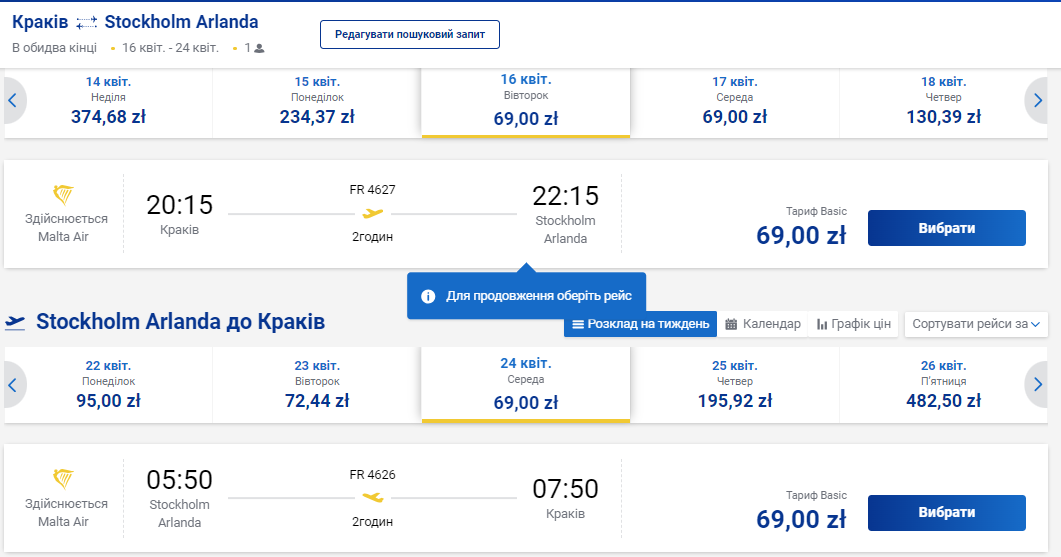Image resolution: width=1061 pixels, height=557 pixels.
Task: Switch to 'Розклад на тиждень' view
Action: click(640, 324)
